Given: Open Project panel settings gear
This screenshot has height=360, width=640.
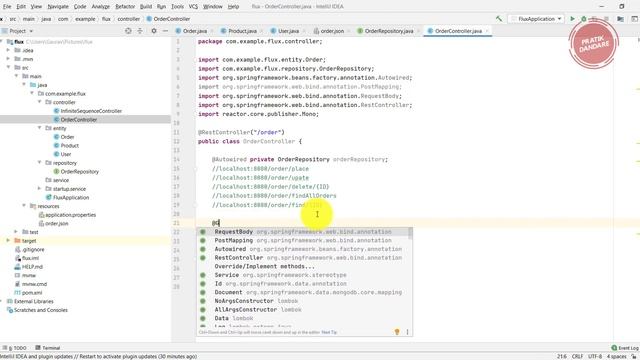Looking at the screenshot, I should (154, 31).
